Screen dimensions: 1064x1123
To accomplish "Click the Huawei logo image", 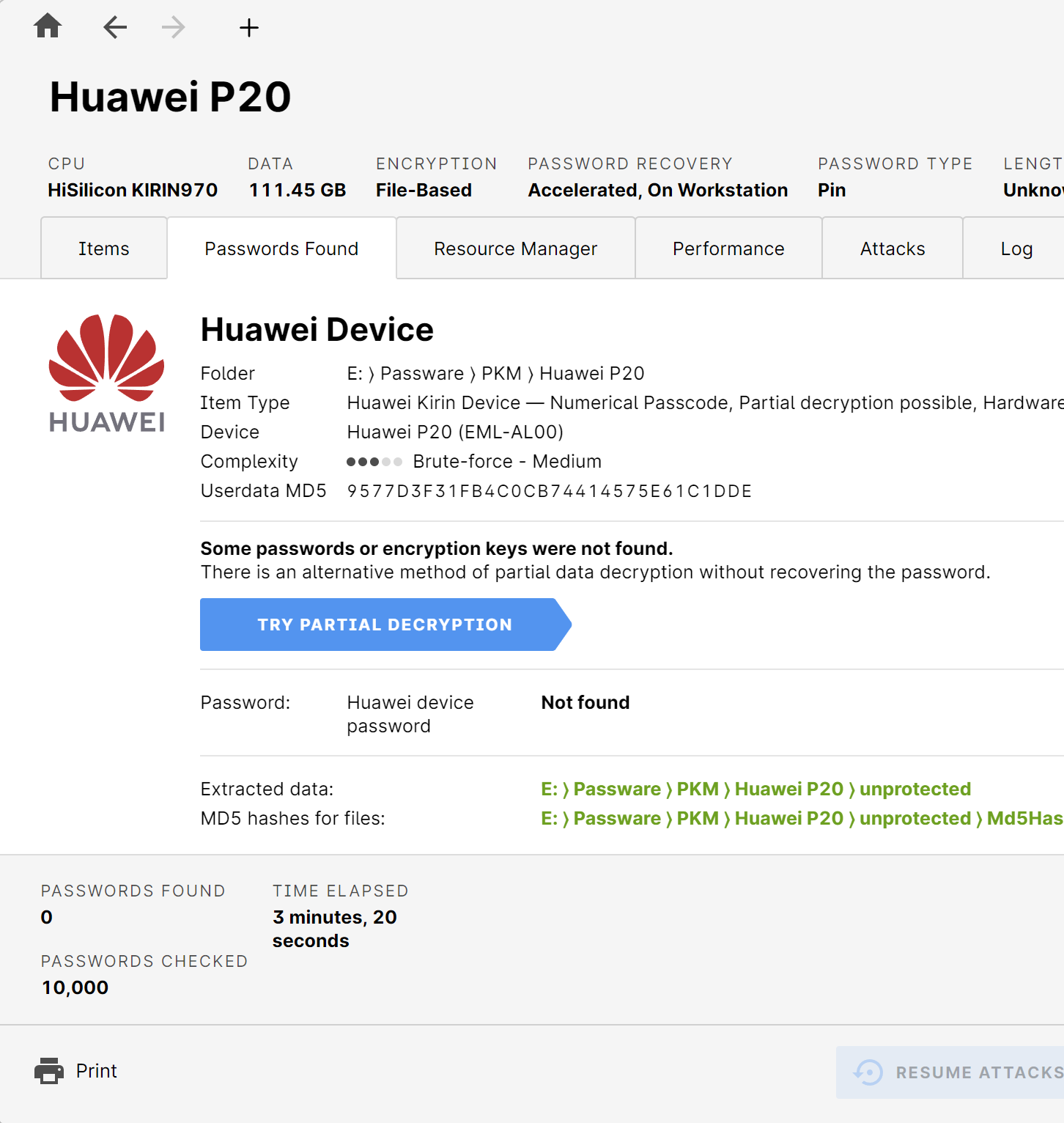I will 107,373.
